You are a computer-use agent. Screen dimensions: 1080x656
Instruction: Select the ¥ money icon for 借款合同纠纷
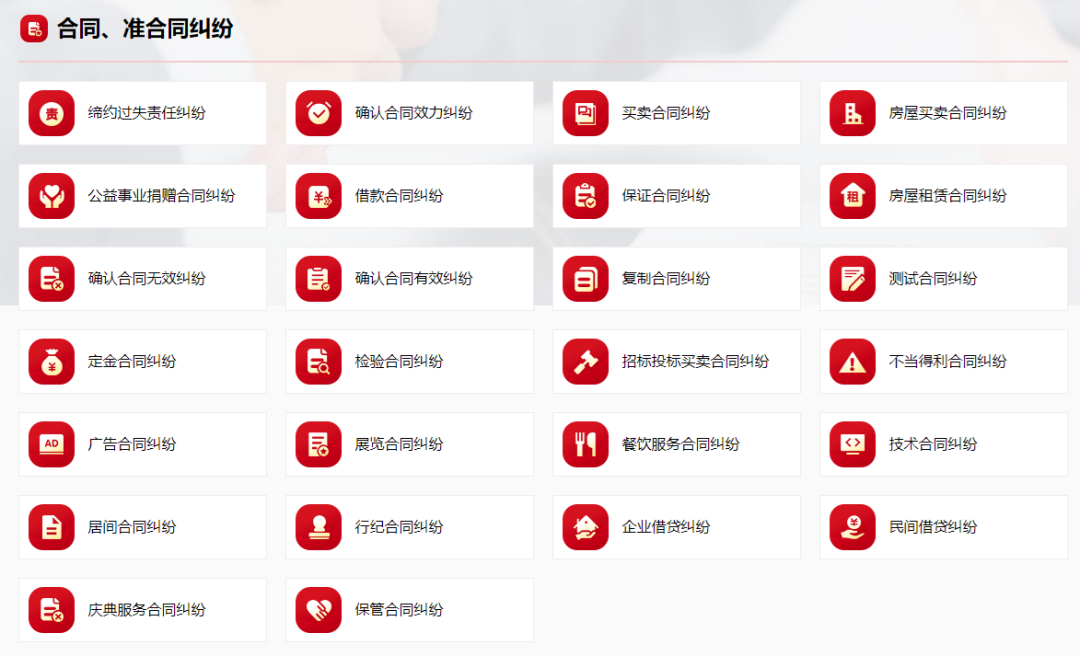pyautogui.click(x=318, y=196)
